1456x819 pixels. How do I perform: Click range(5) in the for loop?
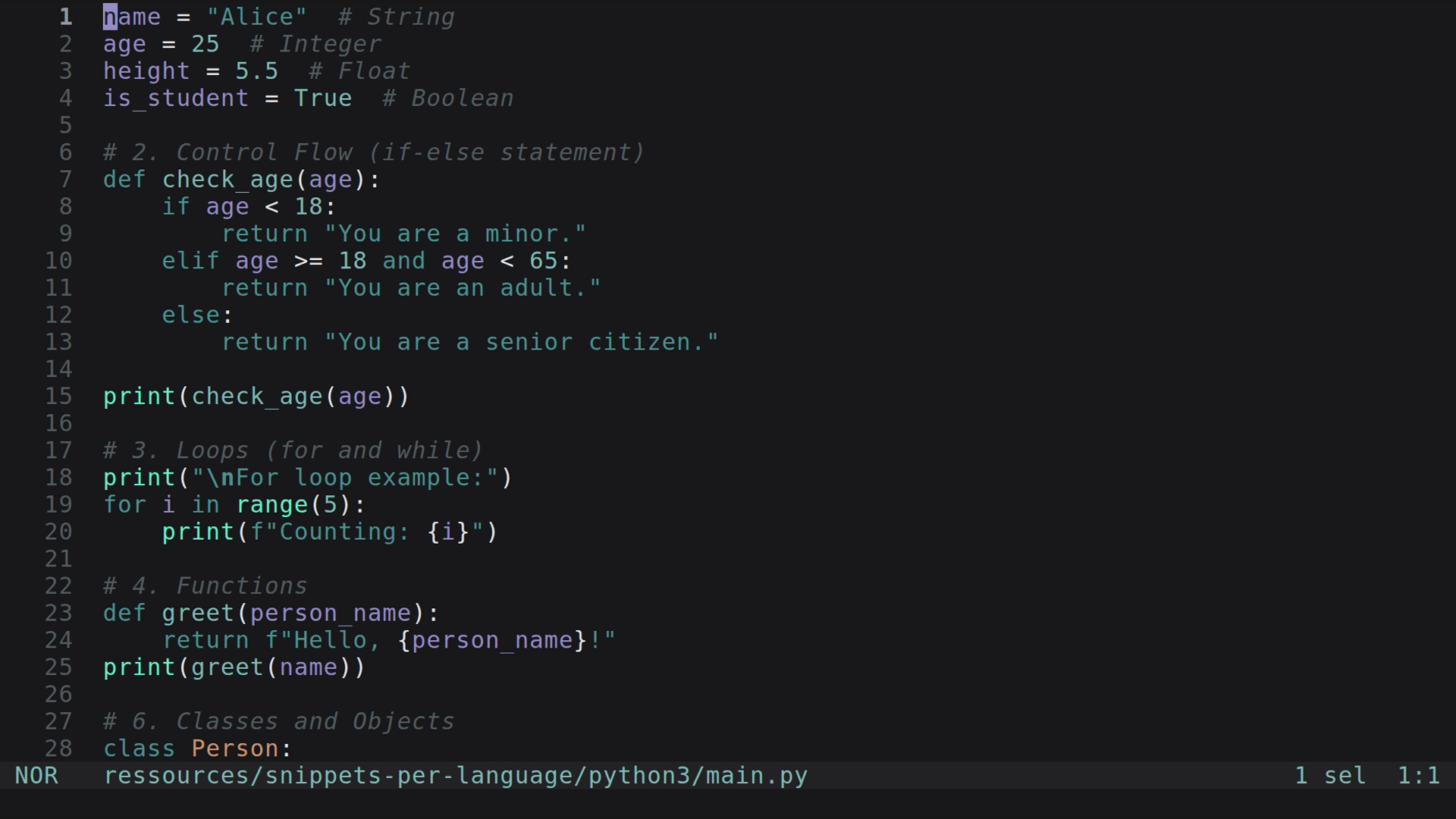[x=296, y=504]
